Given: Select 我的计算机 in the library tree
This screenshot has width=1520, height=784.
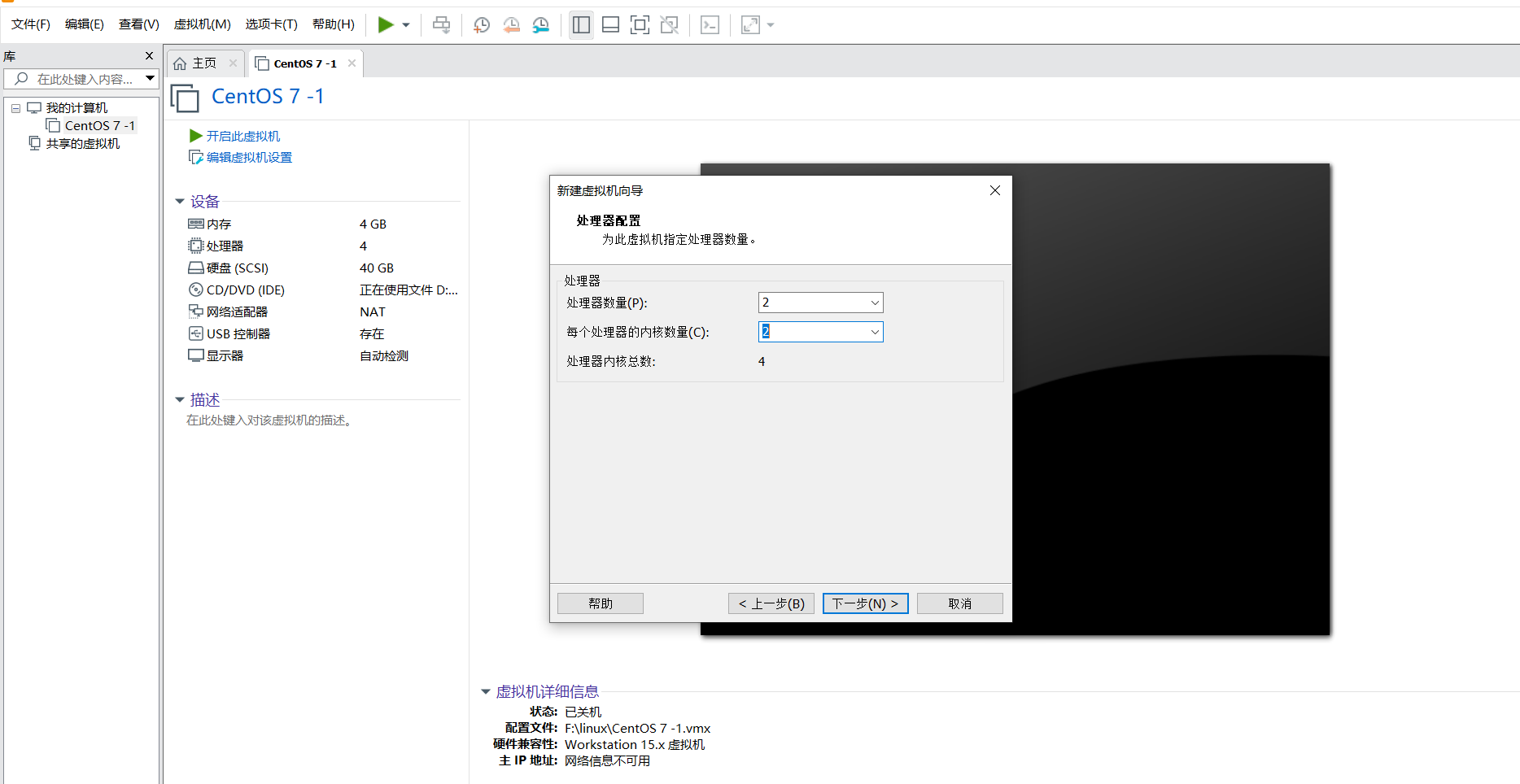Looking at the screenshot, I should tap(76, 108).
